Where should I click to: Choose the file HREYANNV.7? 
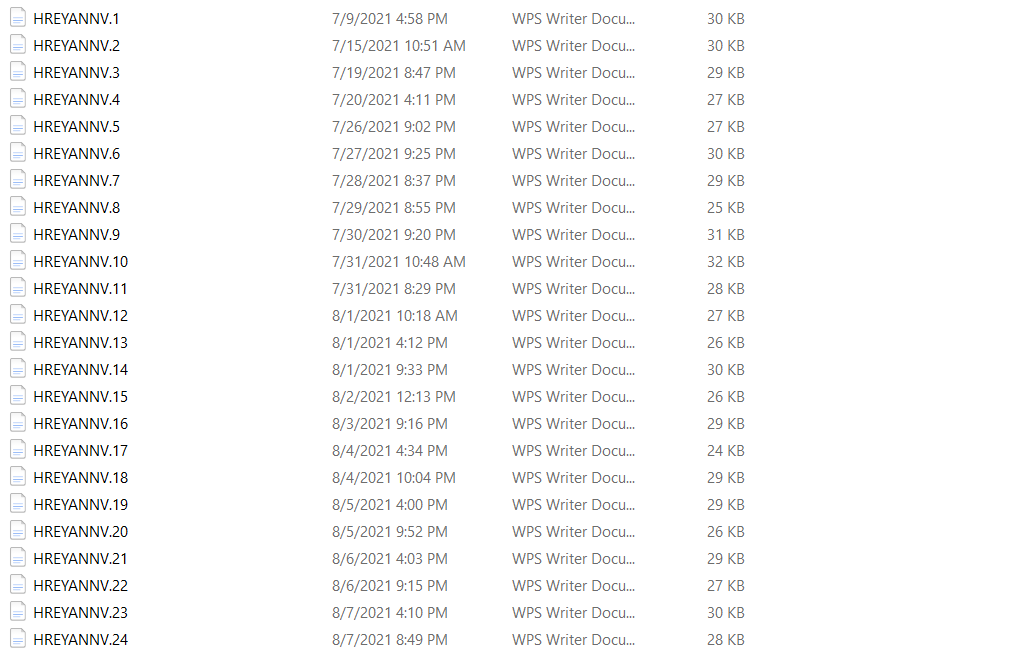(x=77, y=181)
